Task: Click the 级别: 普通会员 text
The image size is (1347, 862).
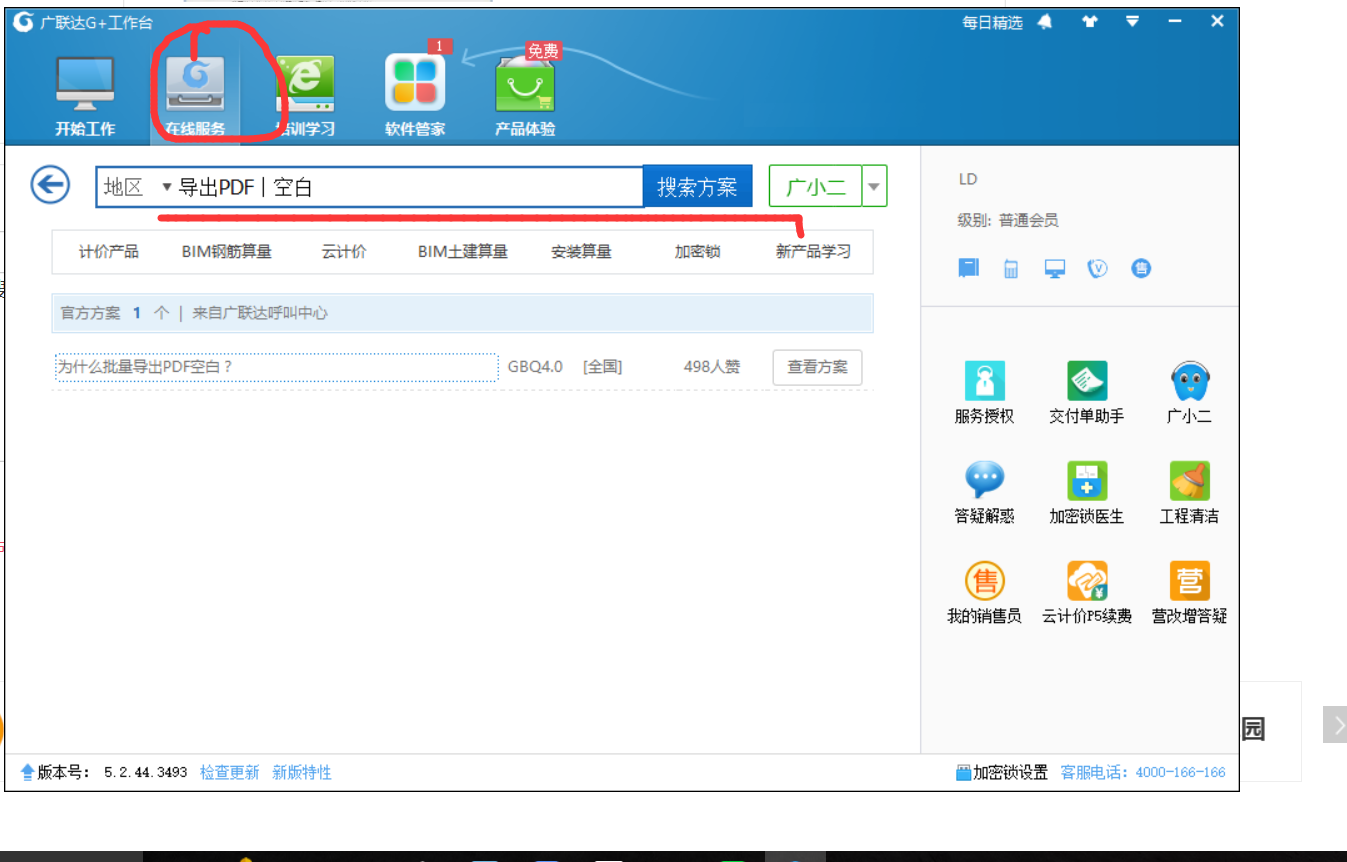Action: click(x=1008, y=220)
